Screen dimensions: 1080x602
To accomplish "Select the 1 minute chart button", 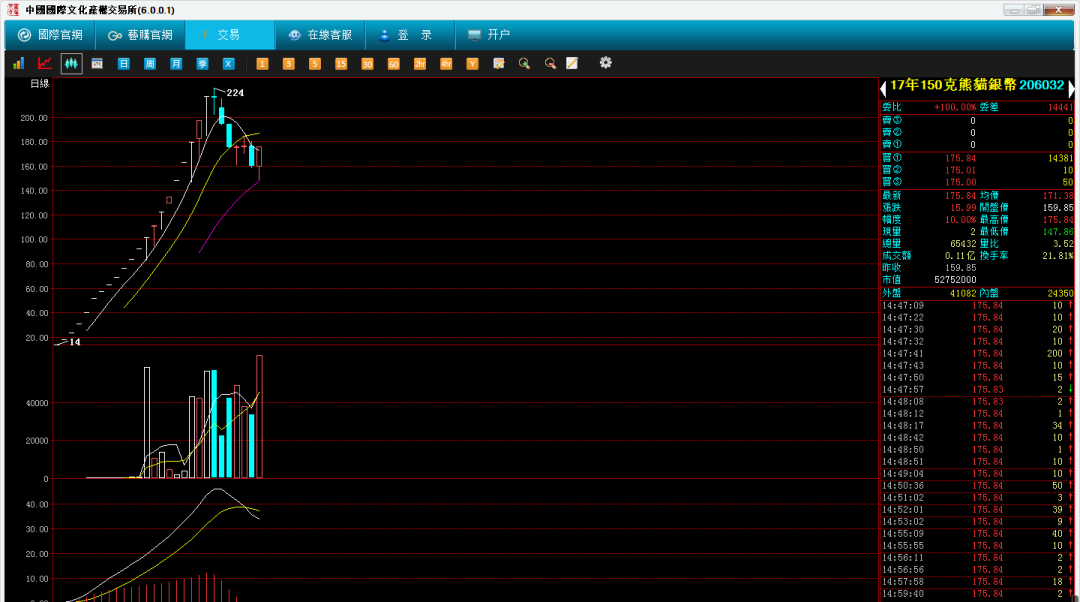I will (x=262, y=63).
